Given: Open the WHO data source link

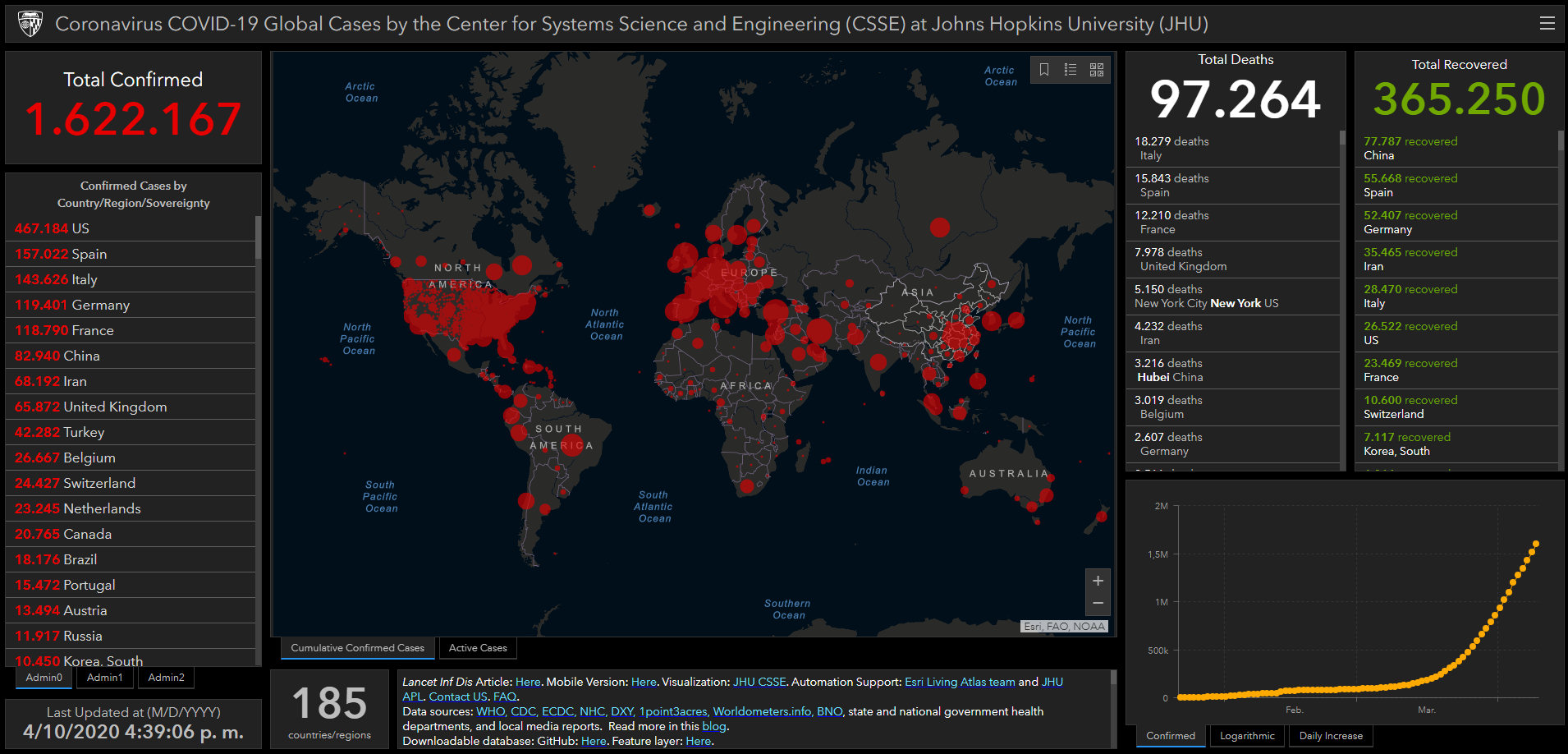Looking at the screenshot, I should pos(491,711).
